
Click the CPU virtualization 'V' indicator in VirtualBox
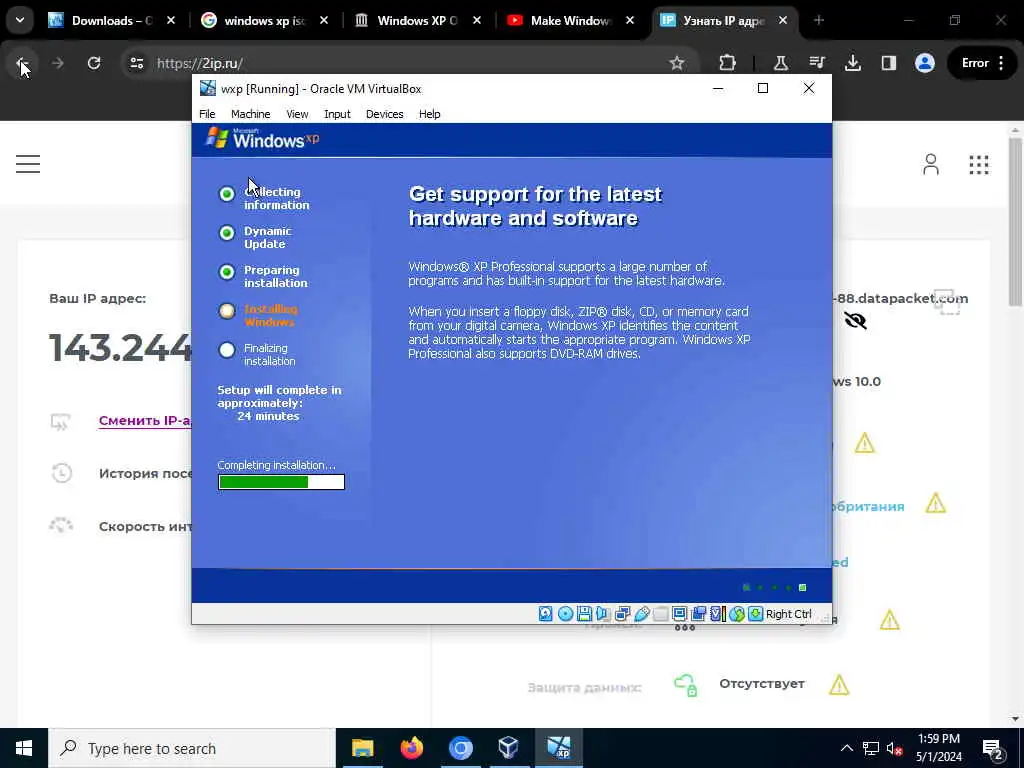click(x=718, y=614)
